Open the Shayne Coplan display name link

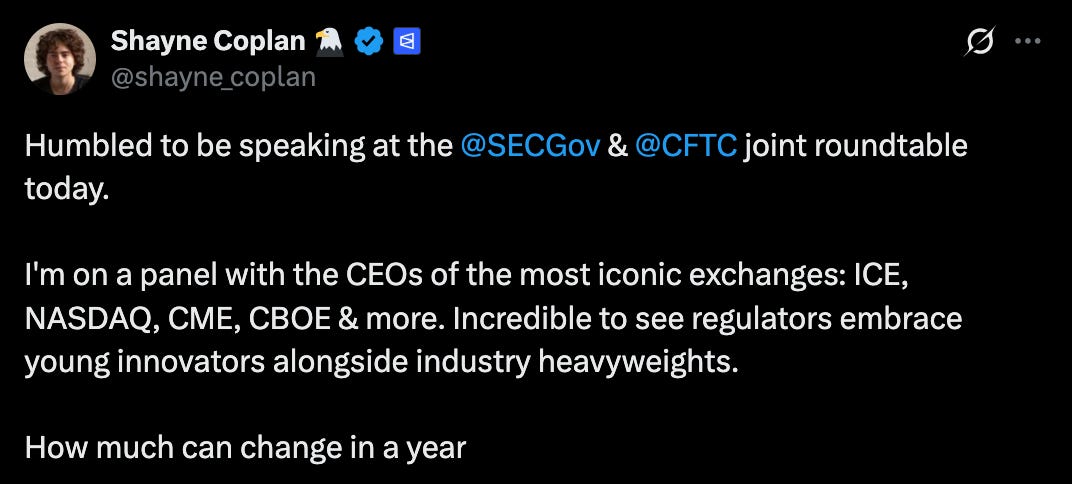[x=208, y=42]
